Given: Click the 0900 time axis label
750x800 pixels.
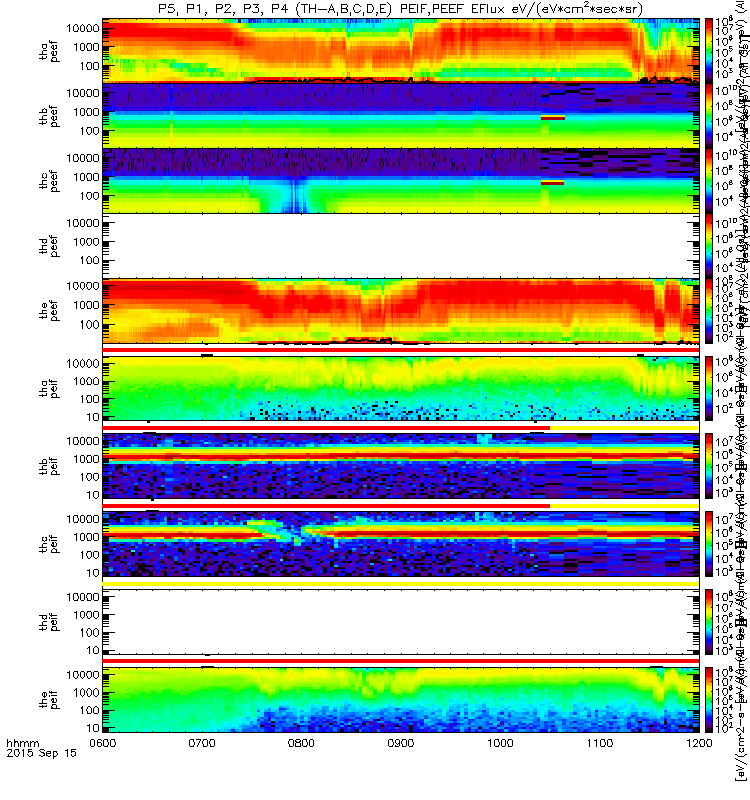Looking at the screenshot, I should pos(401,743).
